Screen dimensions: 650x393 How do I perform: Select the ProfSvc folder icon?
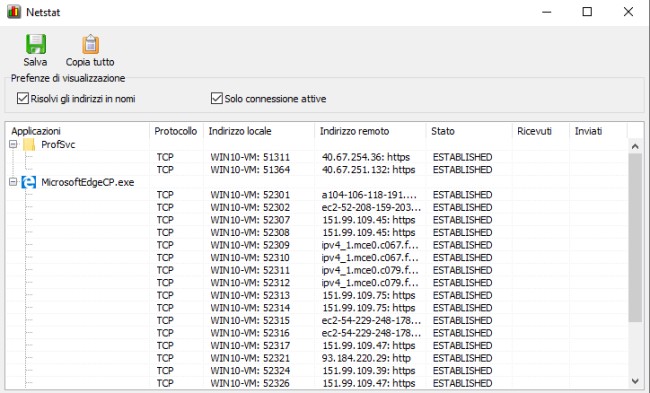29,144
